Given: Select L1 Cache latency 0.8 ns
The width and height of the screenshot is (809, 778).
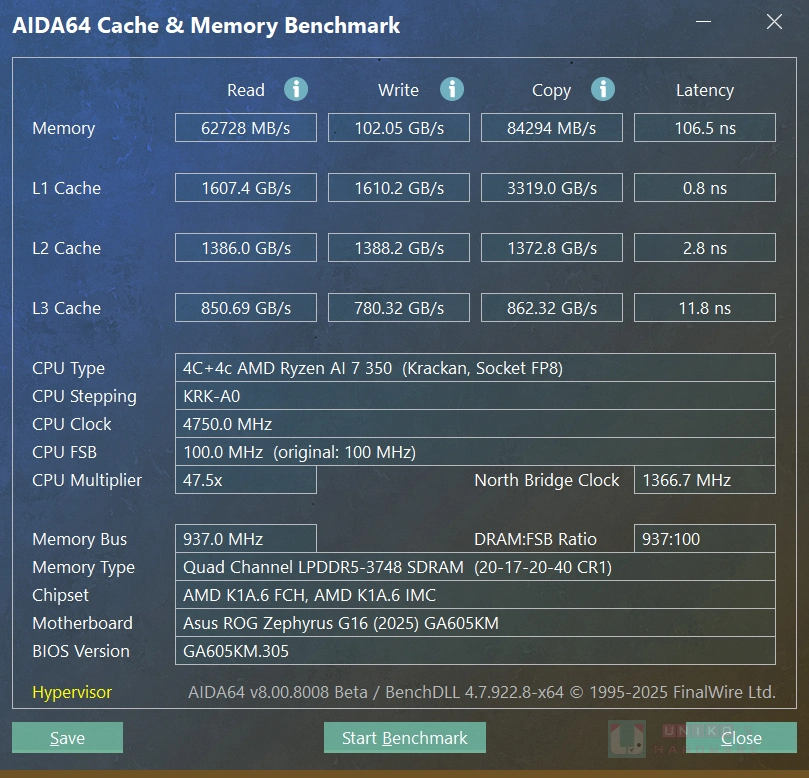Looking at the screenshot, I should point(705,188).
